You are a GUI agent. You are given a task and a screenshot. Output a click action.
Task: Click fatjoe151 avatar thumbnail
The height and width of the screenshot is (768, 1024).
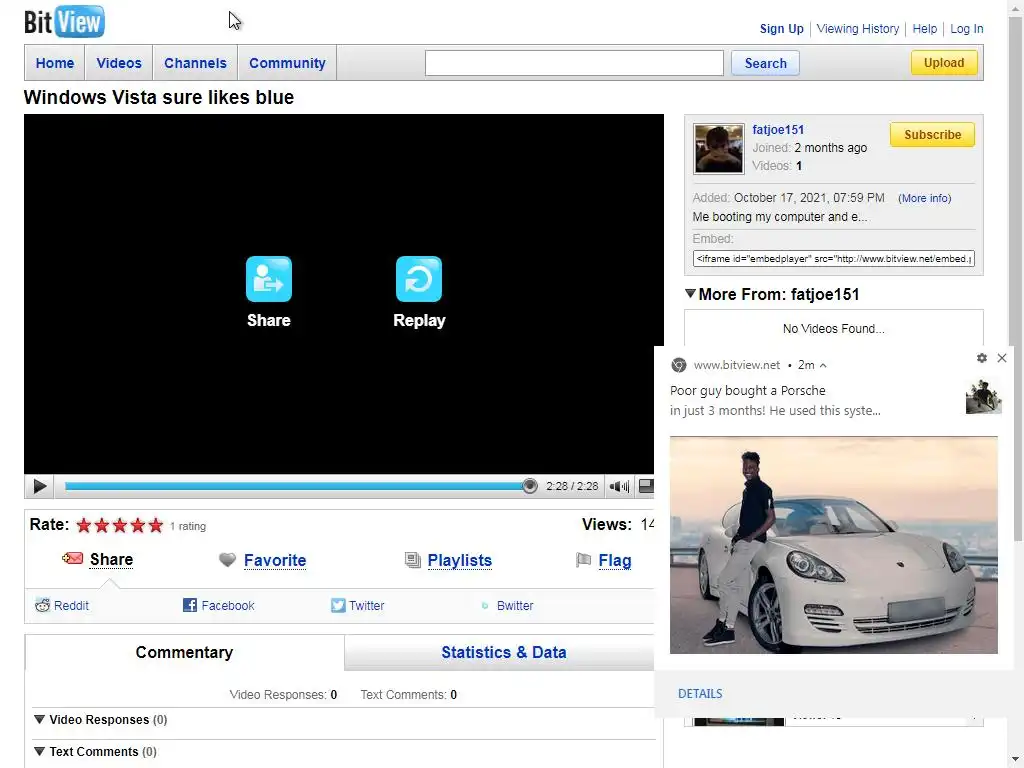(718, 148)
